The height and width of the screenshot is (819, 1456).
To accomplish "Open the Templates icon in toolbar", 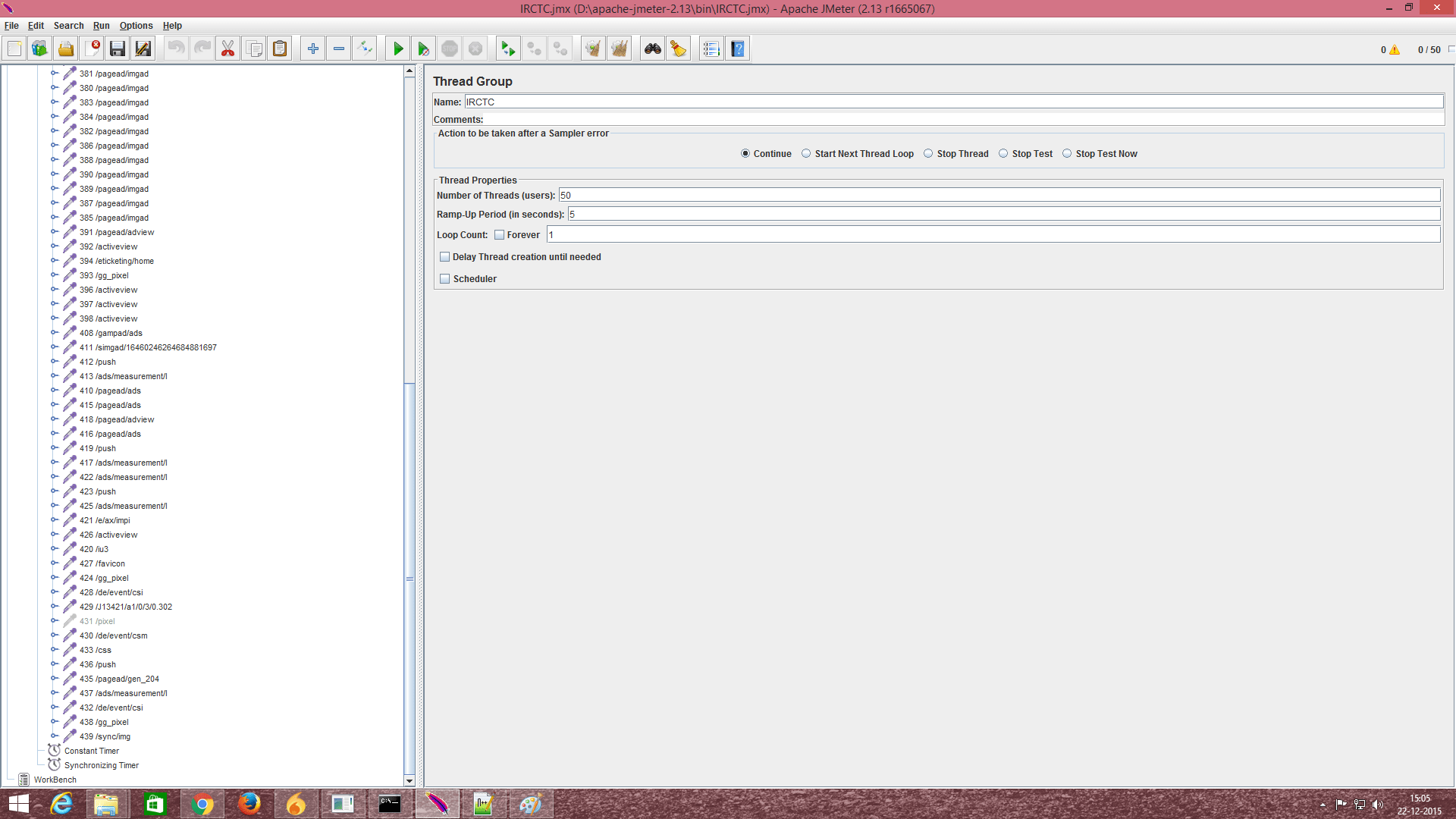I will click(x=39, y=49).
